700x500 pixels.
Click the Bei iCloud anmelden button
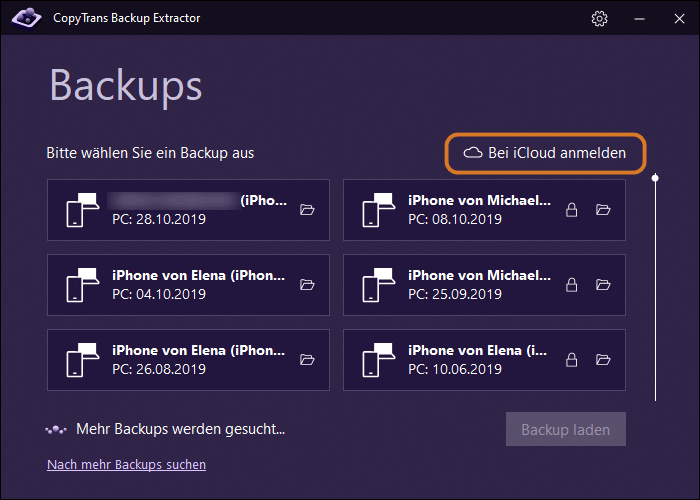click(545, 153)
